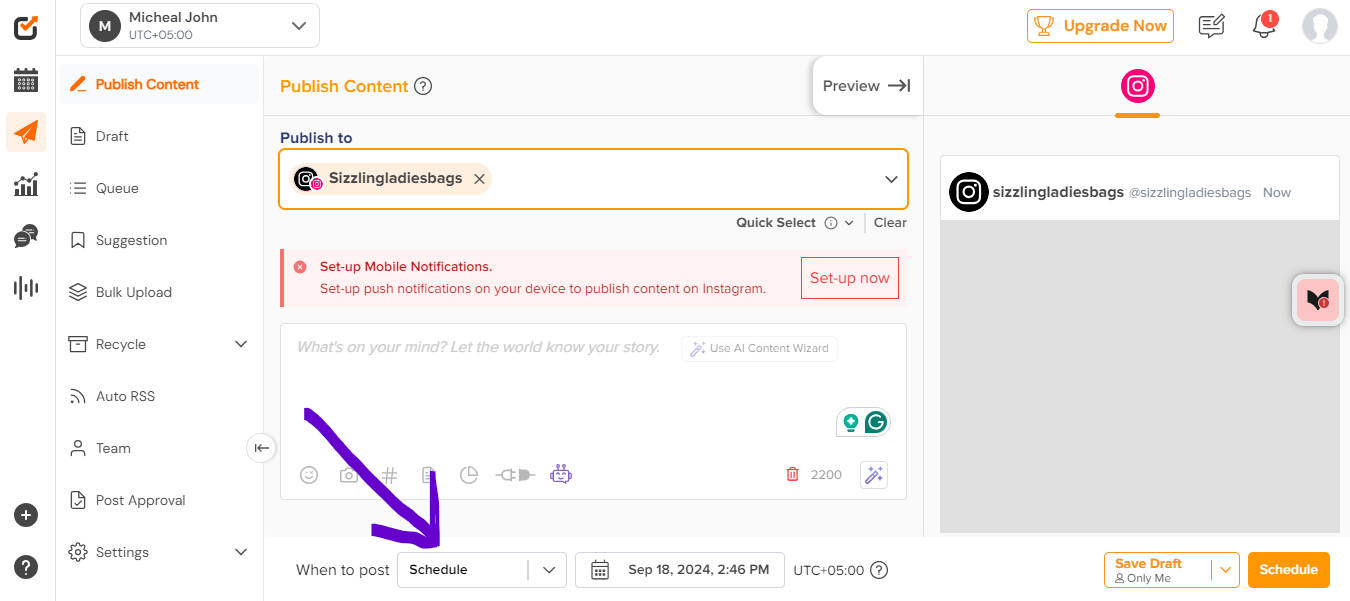Click the pie chart icon in the composer

click(x=469, y=475)
